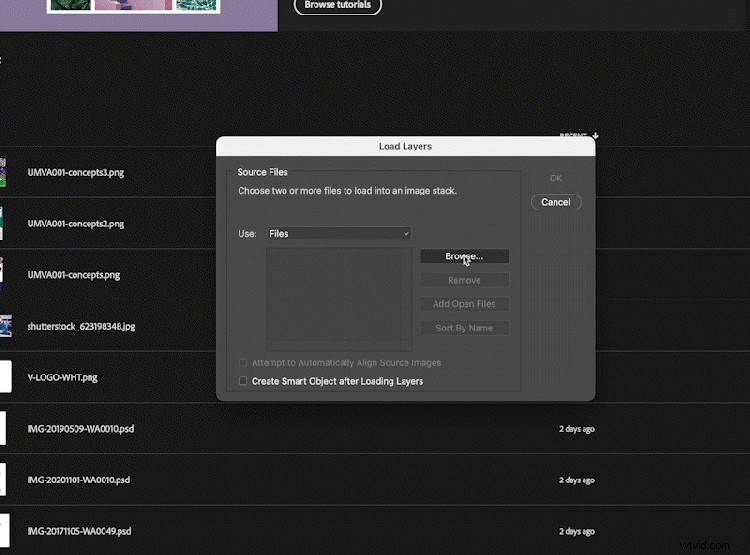Open IMG-20201101-WA0010.psd recent file

pos(78,479)
